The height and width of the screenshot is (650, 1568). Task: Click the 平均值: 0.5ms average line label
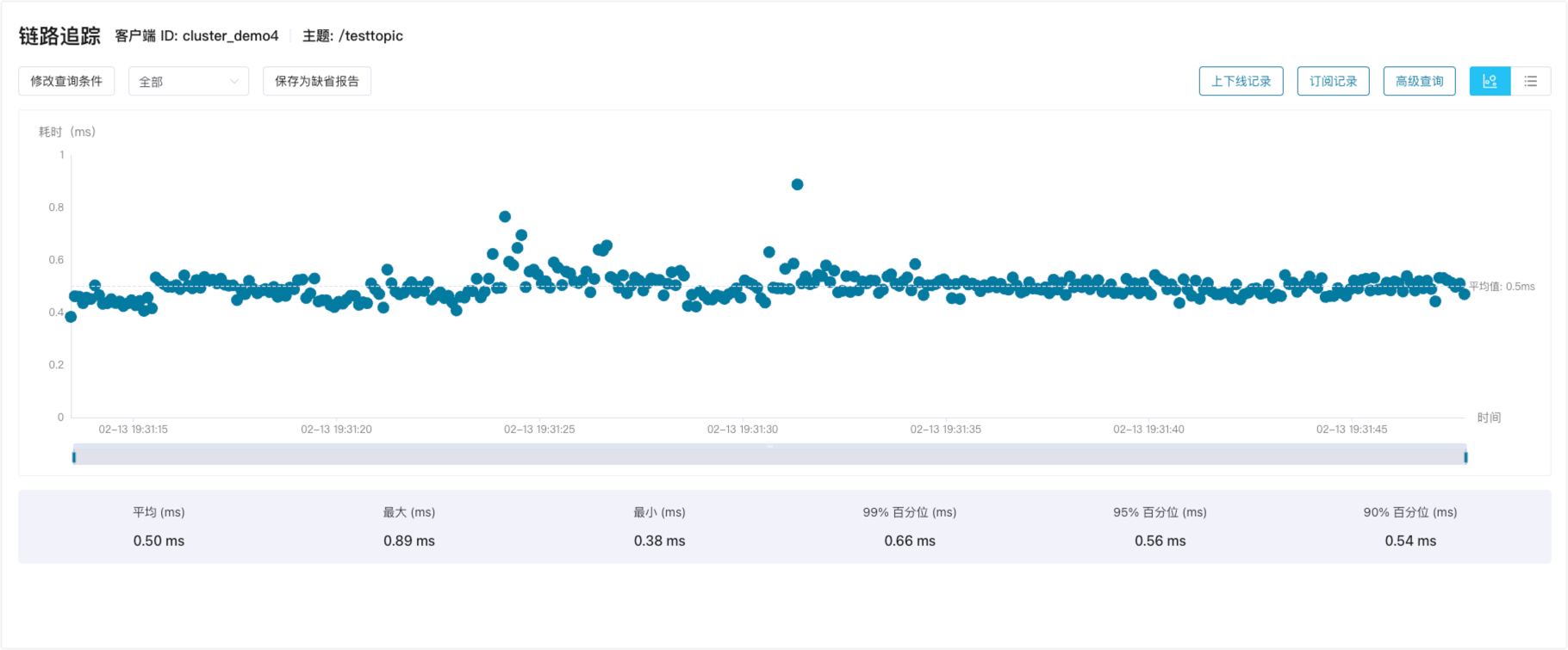tap(1502, 287)
